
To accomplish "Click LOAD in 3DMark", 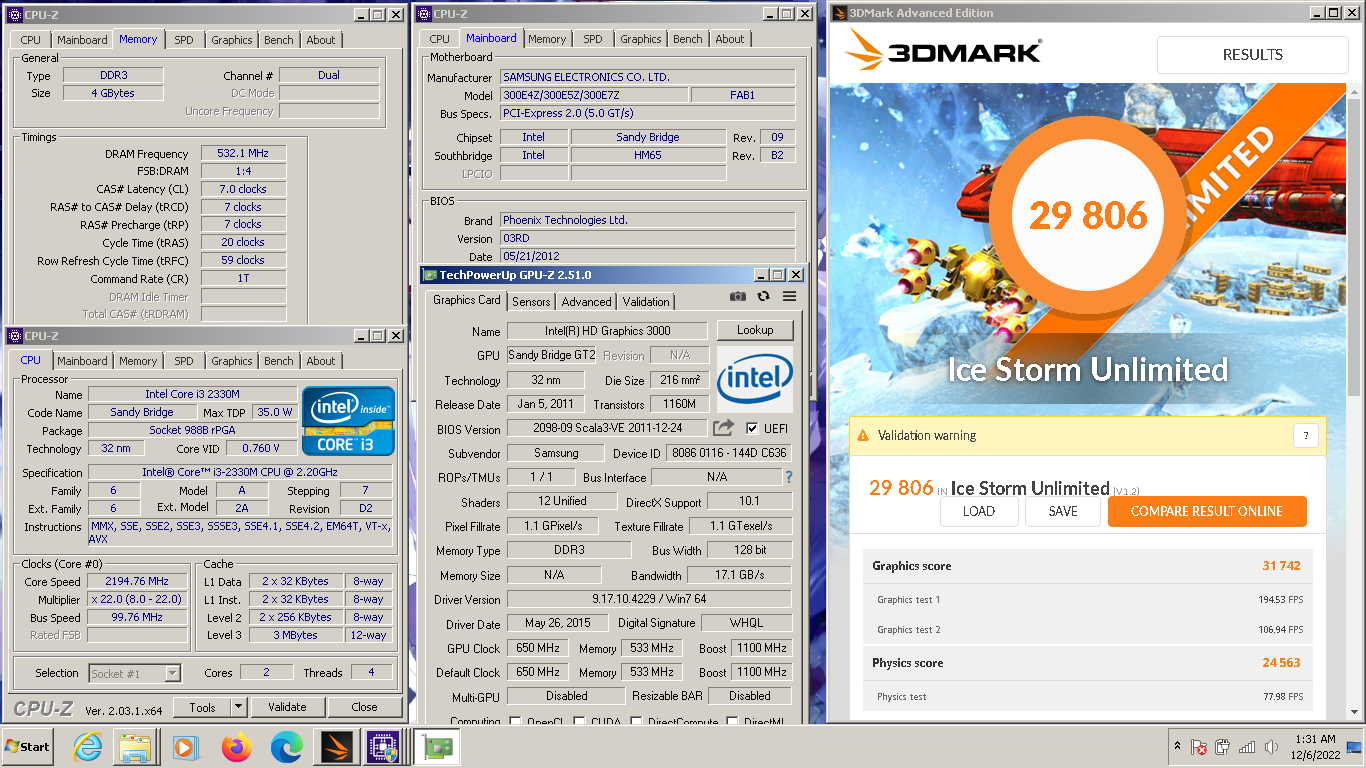I will coord(979,511).
